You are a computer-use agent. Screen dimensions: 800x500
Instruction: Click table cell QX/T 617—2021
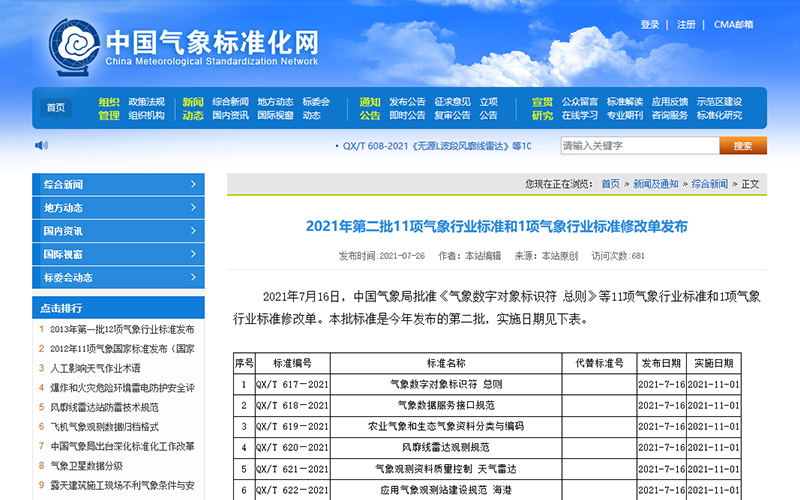click(x=292, y=384)
